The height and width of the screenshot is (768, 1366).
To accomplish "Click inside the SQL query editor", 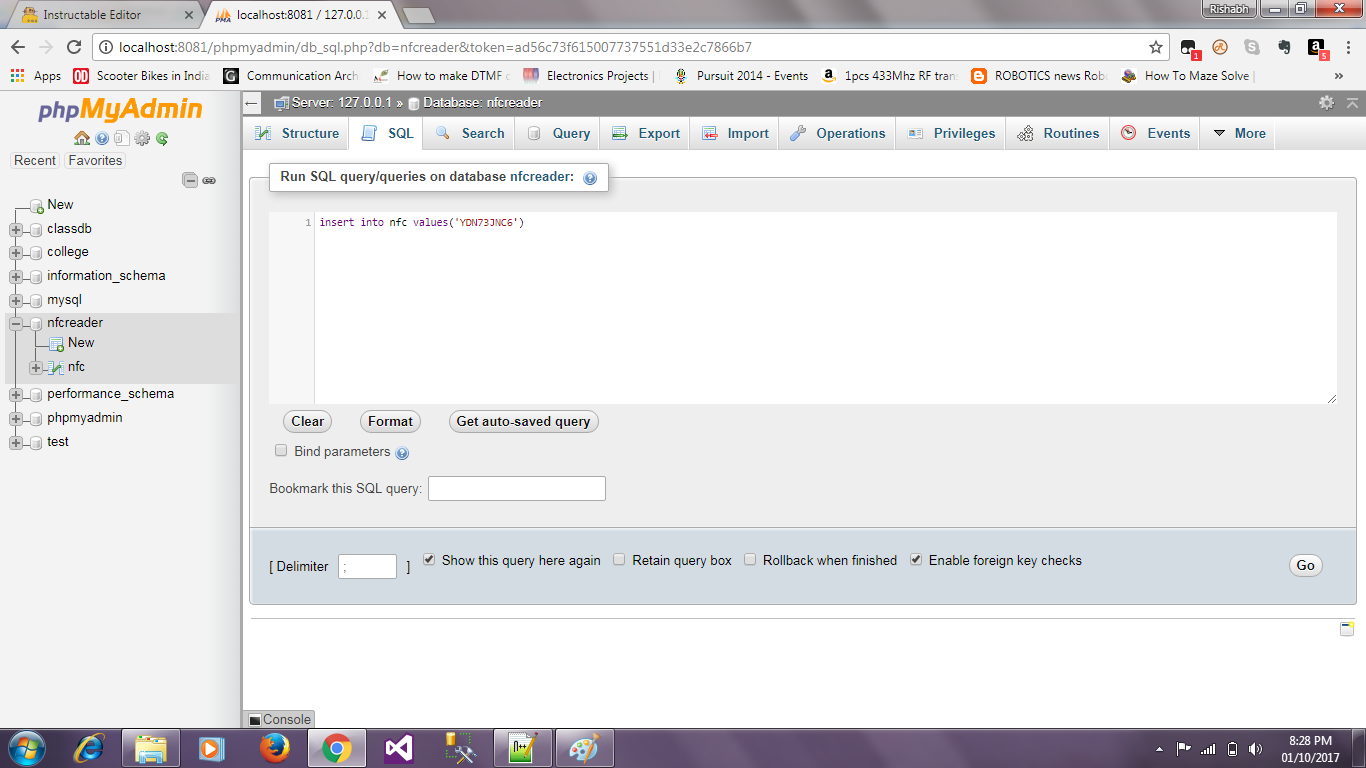I will 826,308.
